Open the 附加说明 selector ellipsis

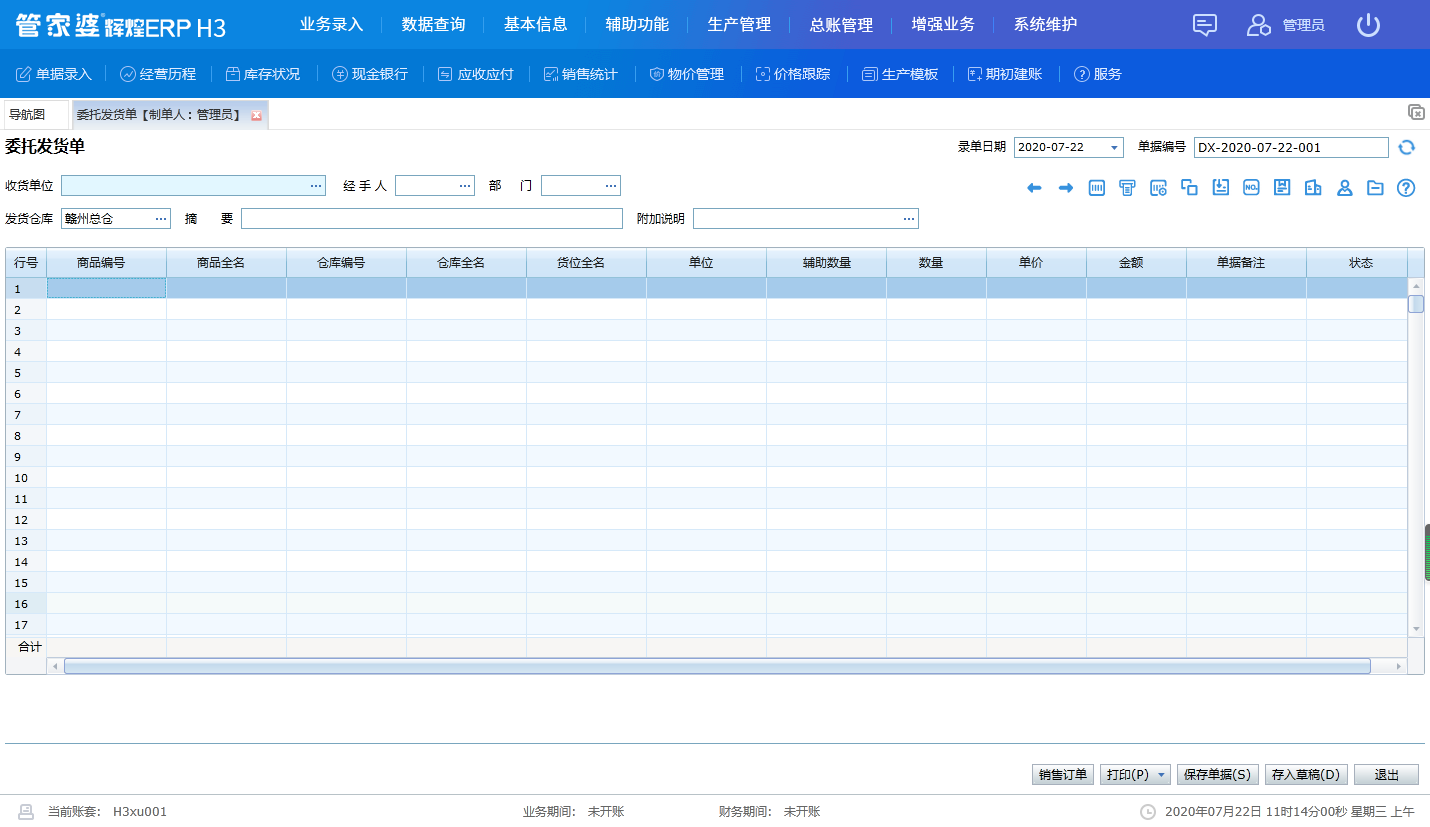909,219
